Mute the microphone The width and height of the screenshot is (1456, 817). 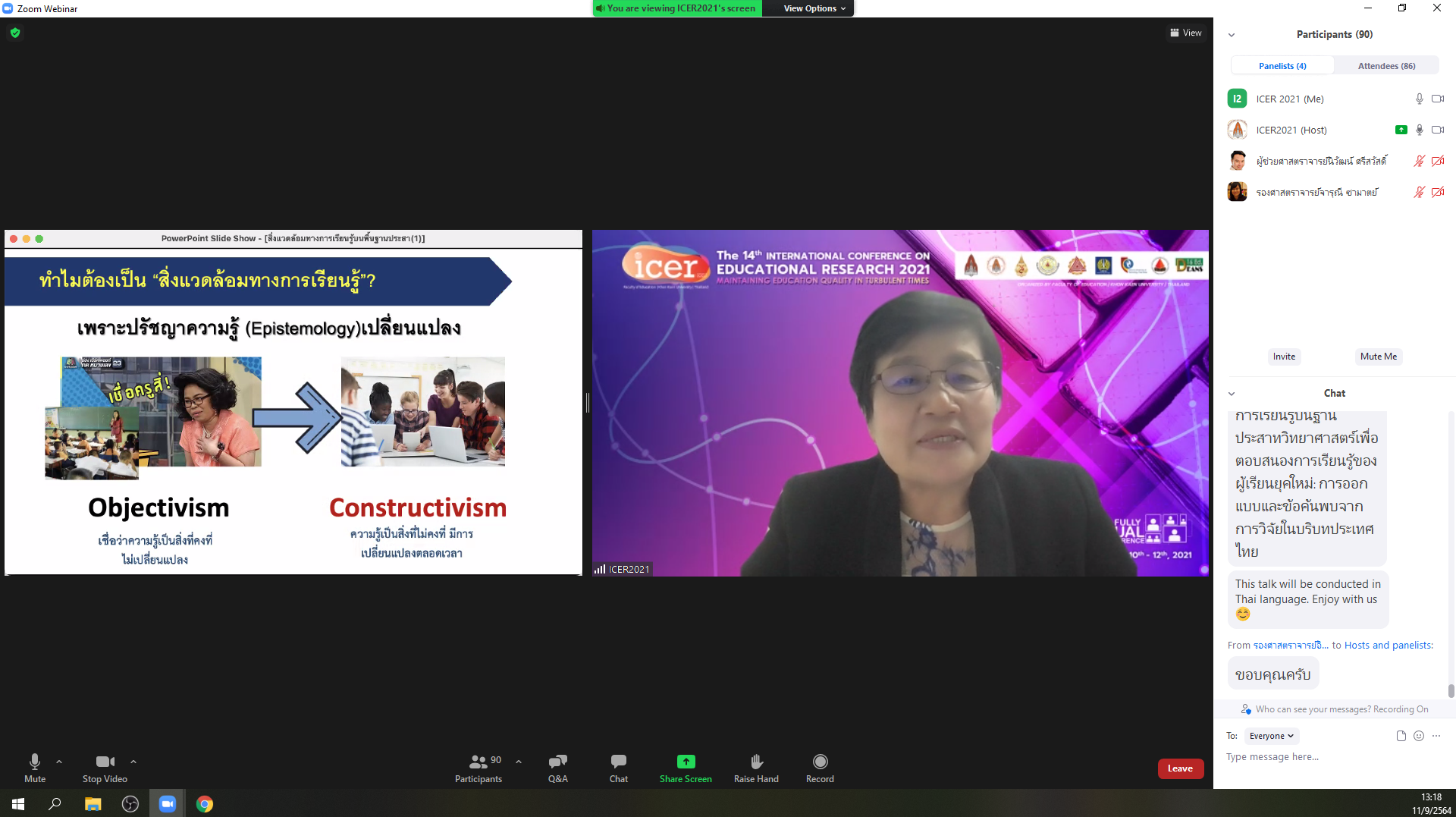(35, 762)
